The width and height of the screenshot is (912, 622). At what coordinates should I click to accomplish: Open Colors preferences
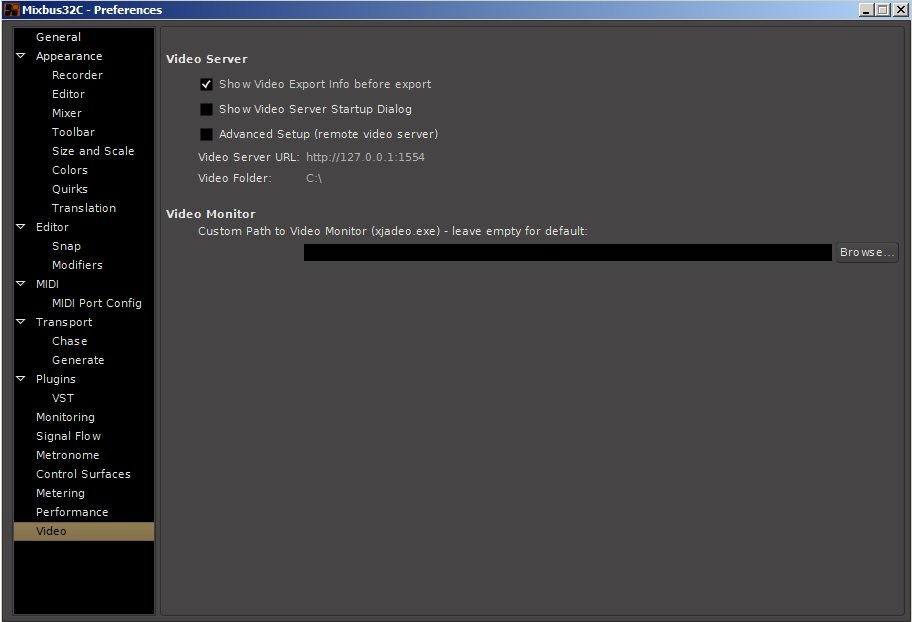click(69, 170)
